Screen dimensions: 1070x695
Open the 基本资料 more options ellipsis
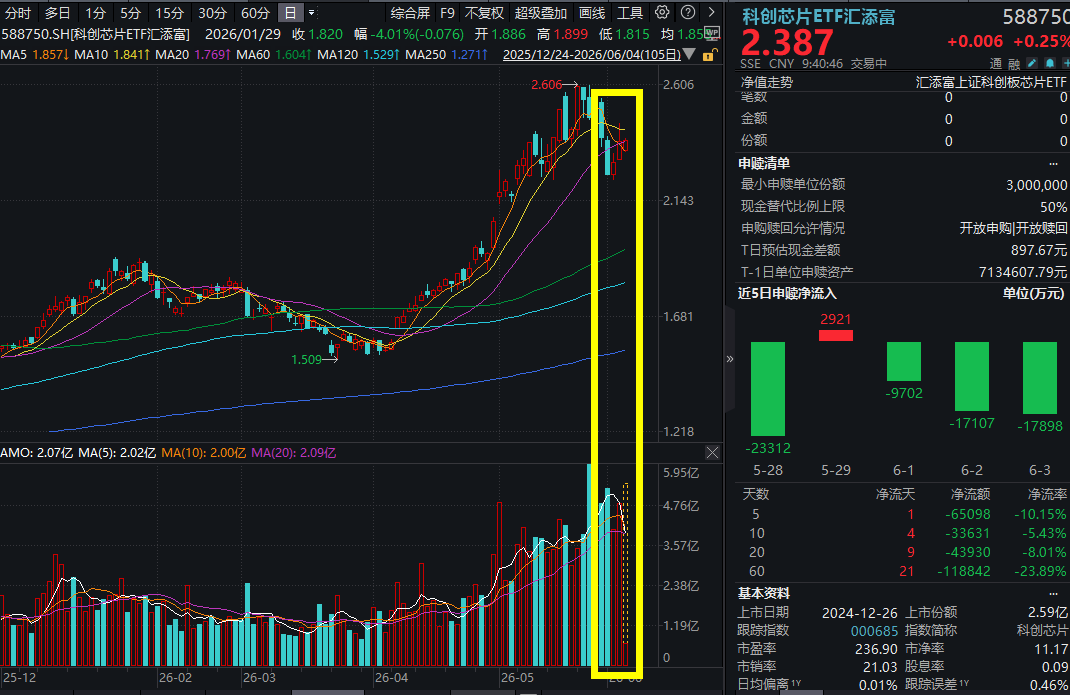click(x=1053, y=593)
